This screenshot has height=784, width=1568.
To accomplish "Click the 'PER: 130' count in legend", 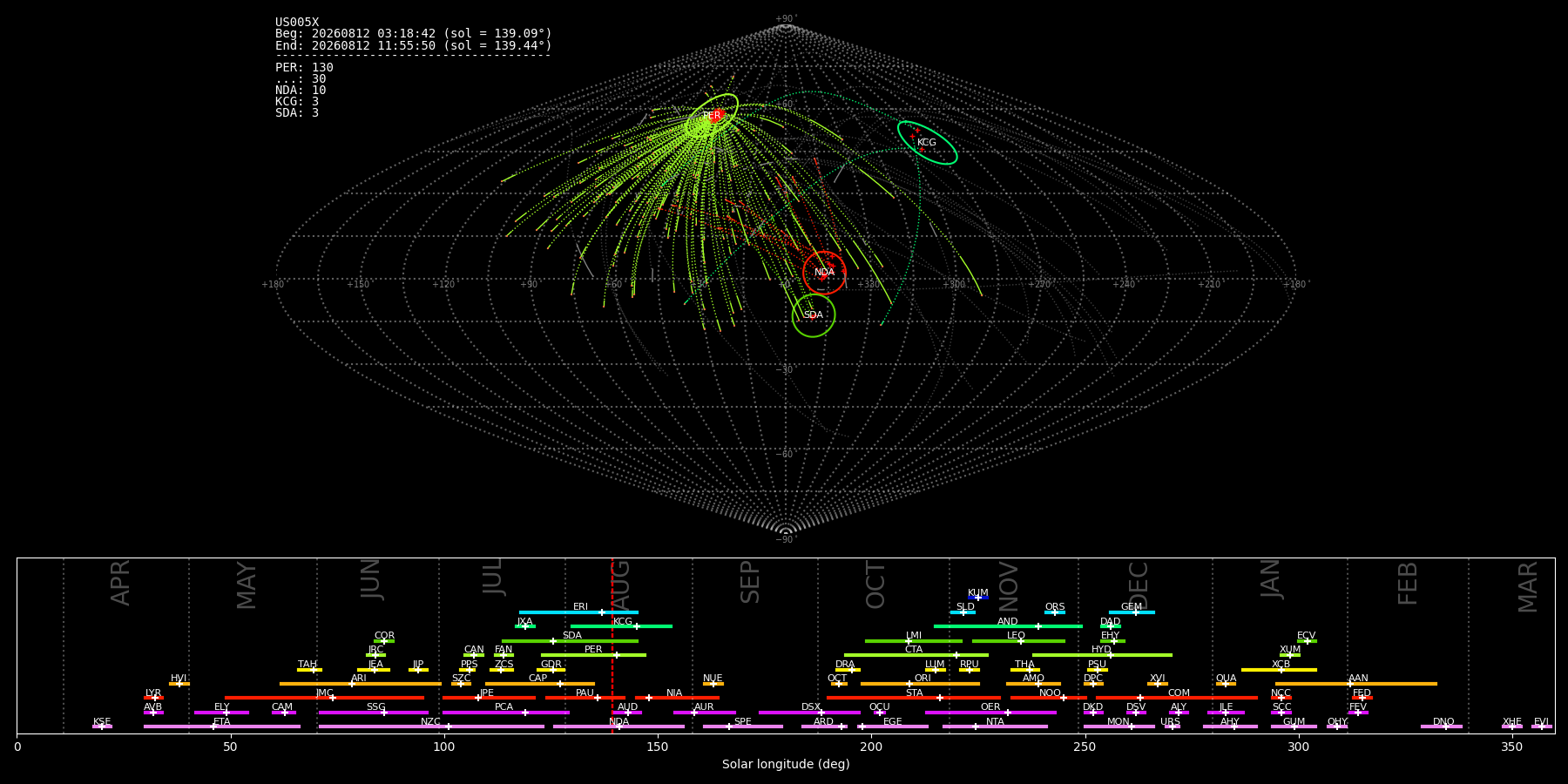I will (304, 67).
